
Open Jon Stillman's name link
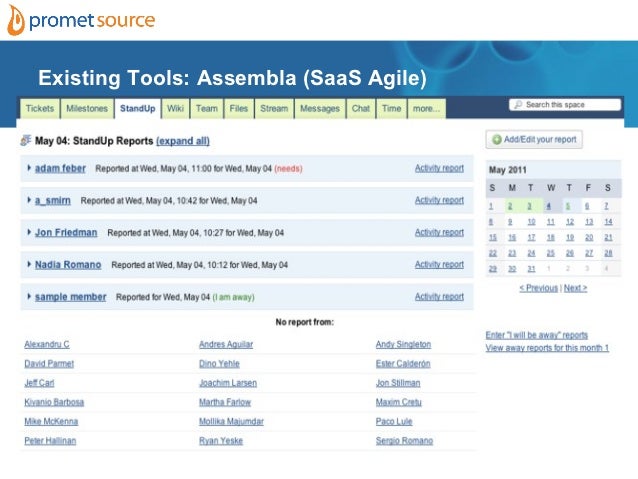pos(398,383)
